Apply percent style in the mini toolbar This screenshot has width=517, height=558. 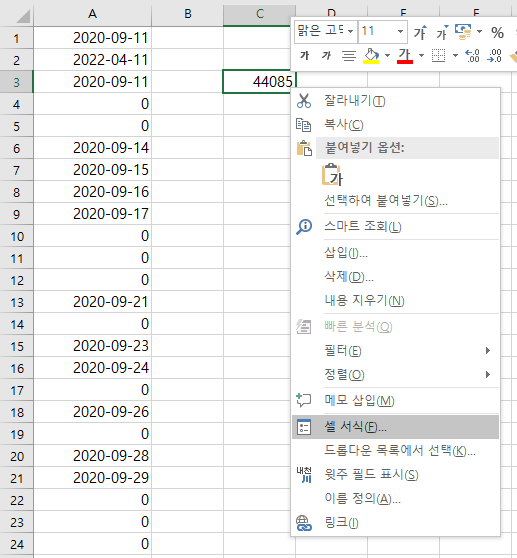pyautogui.click(x=497, y=33)
